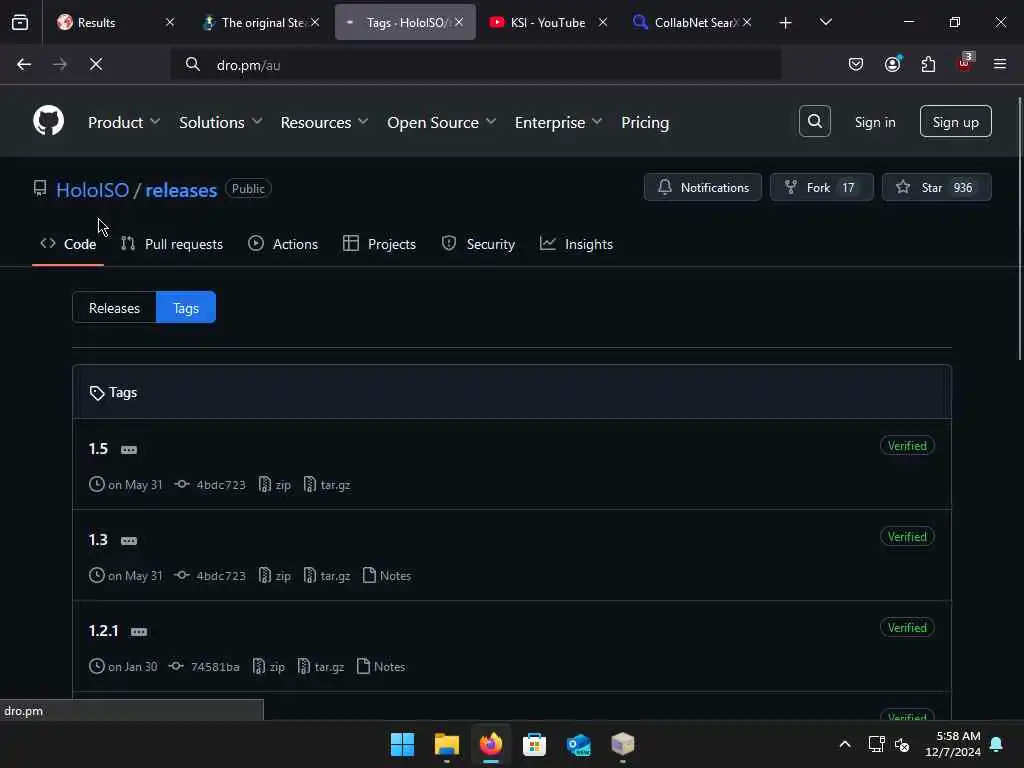Switch to the Actions tab
Screen dimensions: 1024x768
[283, 244]
